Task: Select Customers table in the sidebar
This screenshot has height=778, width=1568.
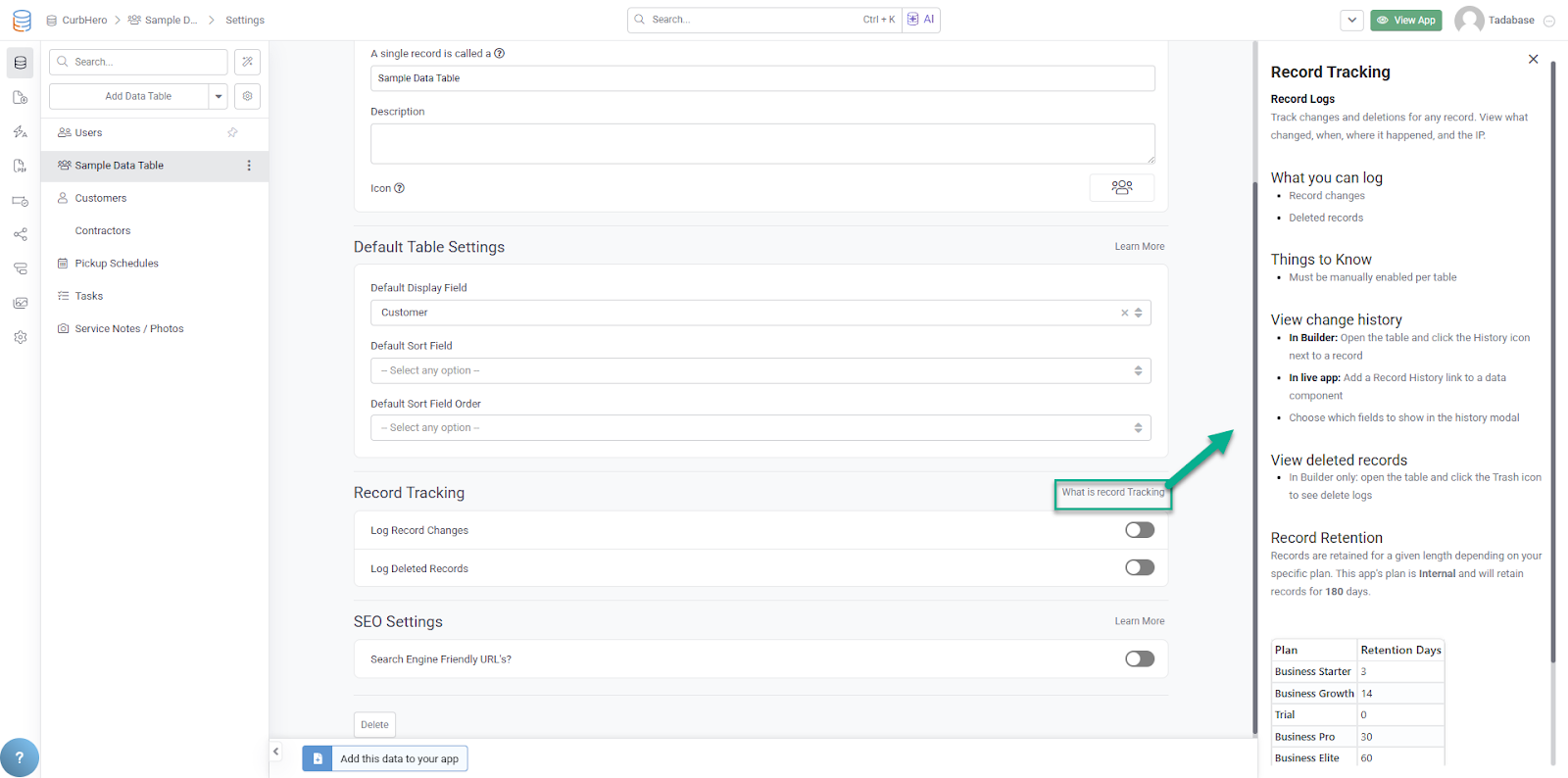Action: 101,198
